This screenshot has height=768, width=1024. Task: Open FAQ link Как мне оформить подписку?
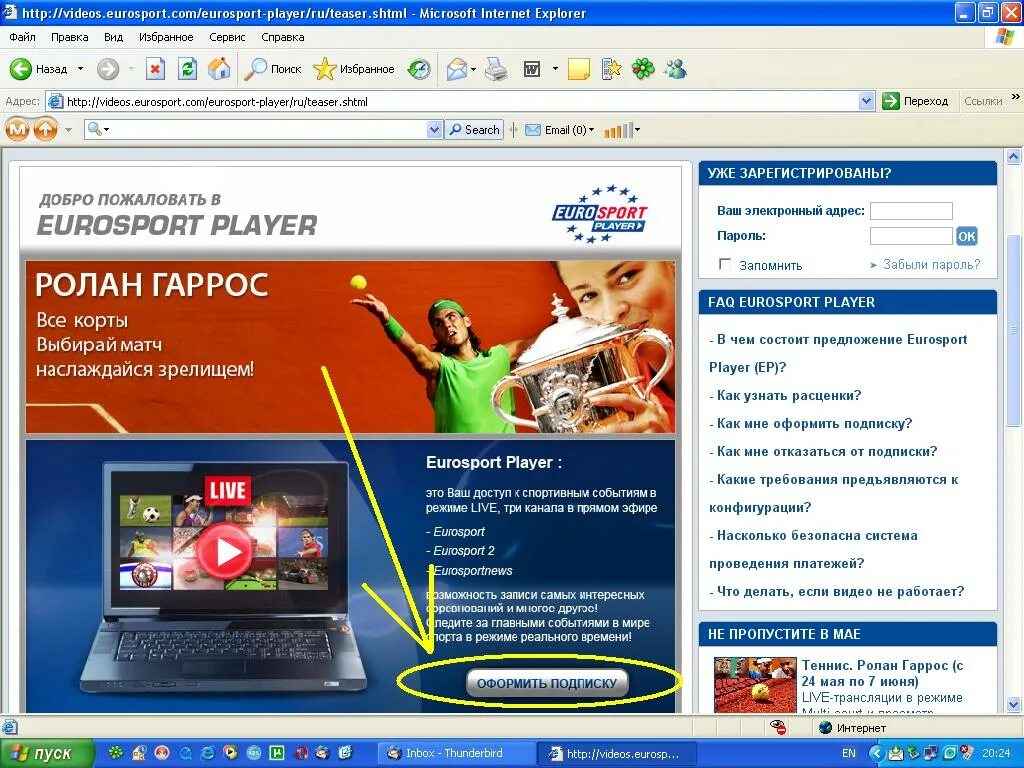click(x=814, y=423)
